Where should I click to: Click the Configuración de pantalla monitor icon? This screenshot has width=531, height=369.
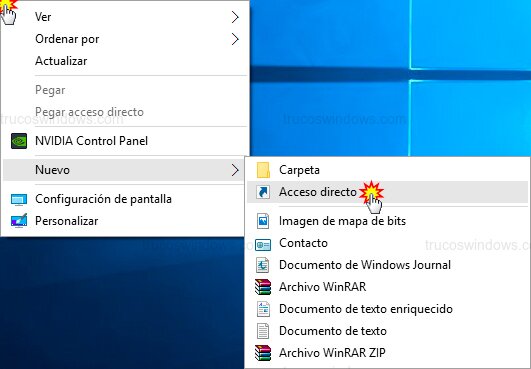coord(19,199)
